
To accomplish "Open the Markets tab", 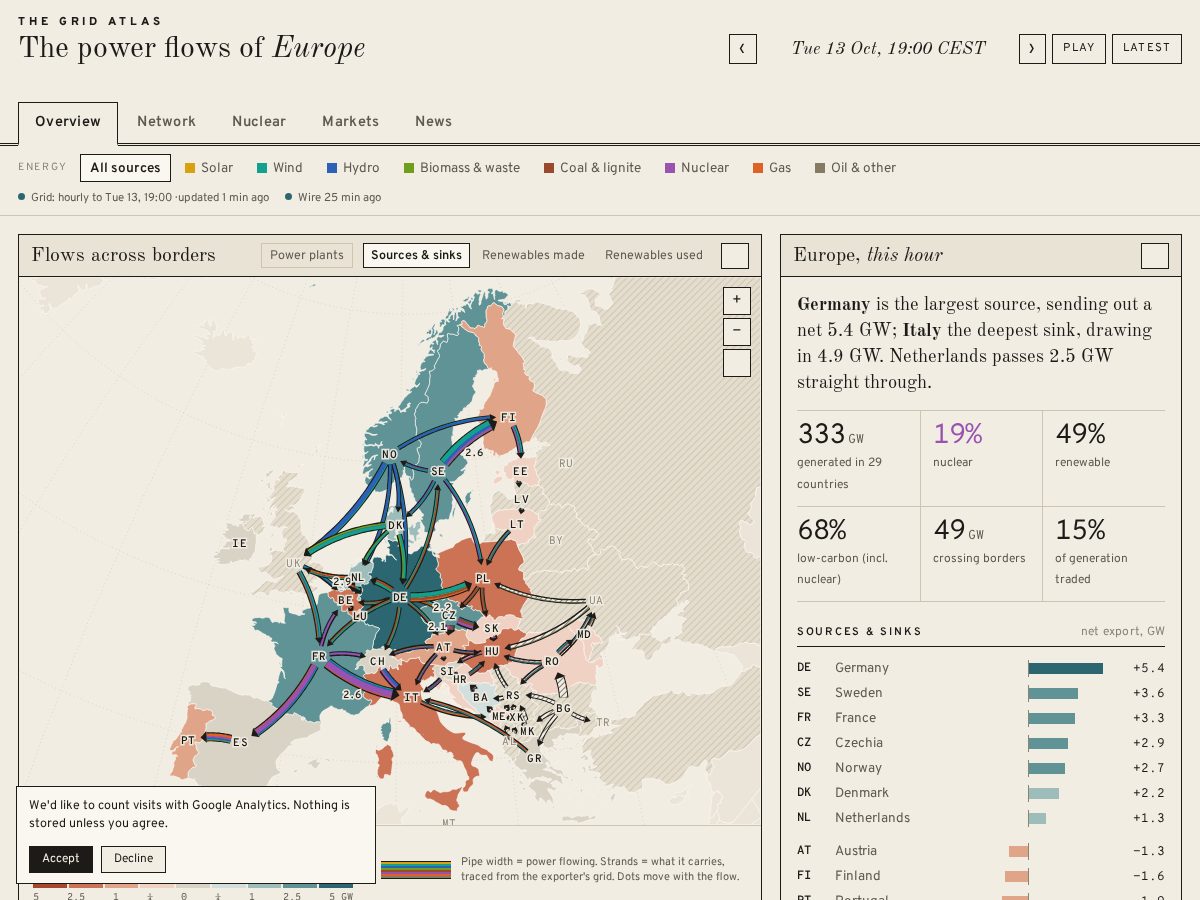I will [351, 122].
